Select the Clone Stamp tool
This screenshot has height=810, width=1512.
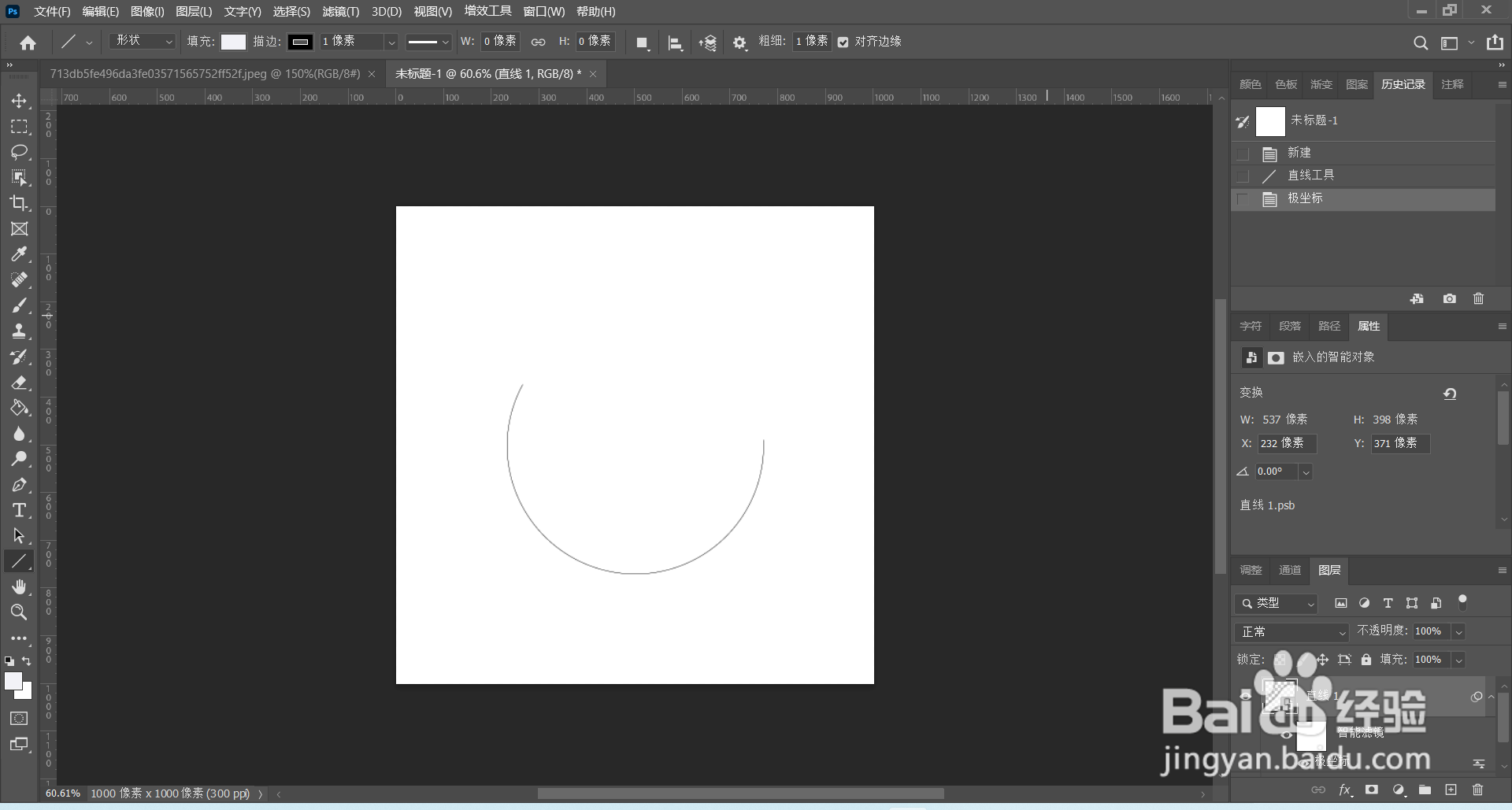click(x=19, y=331)
